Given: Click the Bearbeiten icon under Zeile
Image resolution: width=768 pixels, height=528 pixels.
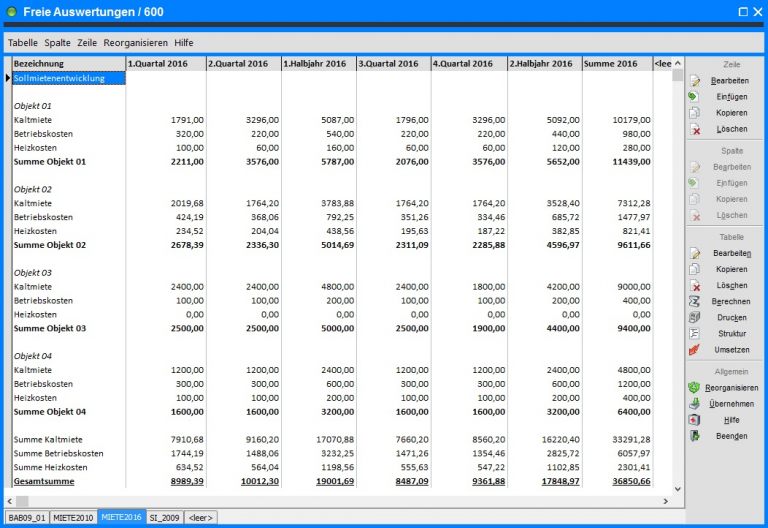Looking at the screenshot, I should pos(694,80).
